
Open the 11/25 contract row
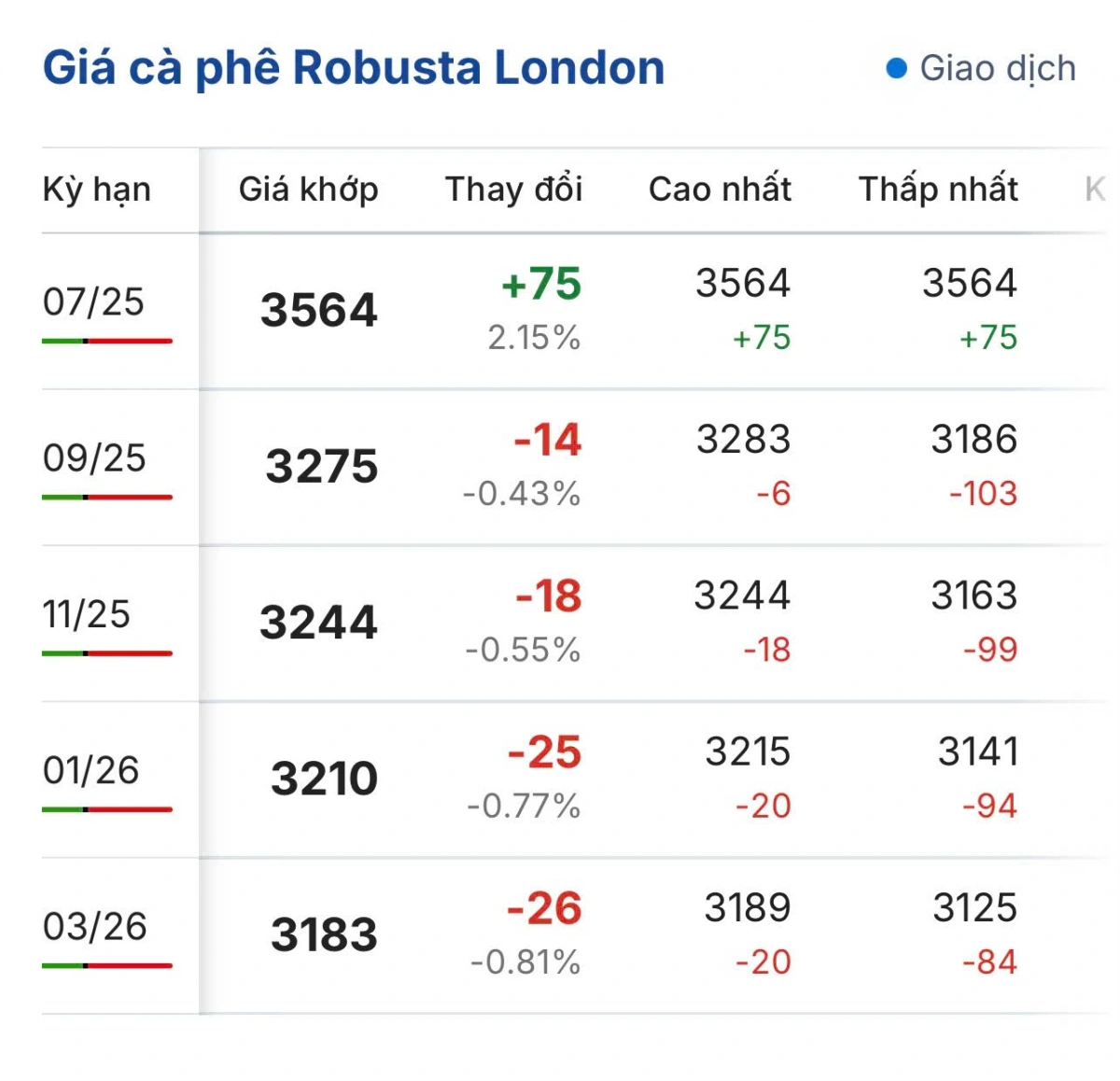[x=574, y=623]
